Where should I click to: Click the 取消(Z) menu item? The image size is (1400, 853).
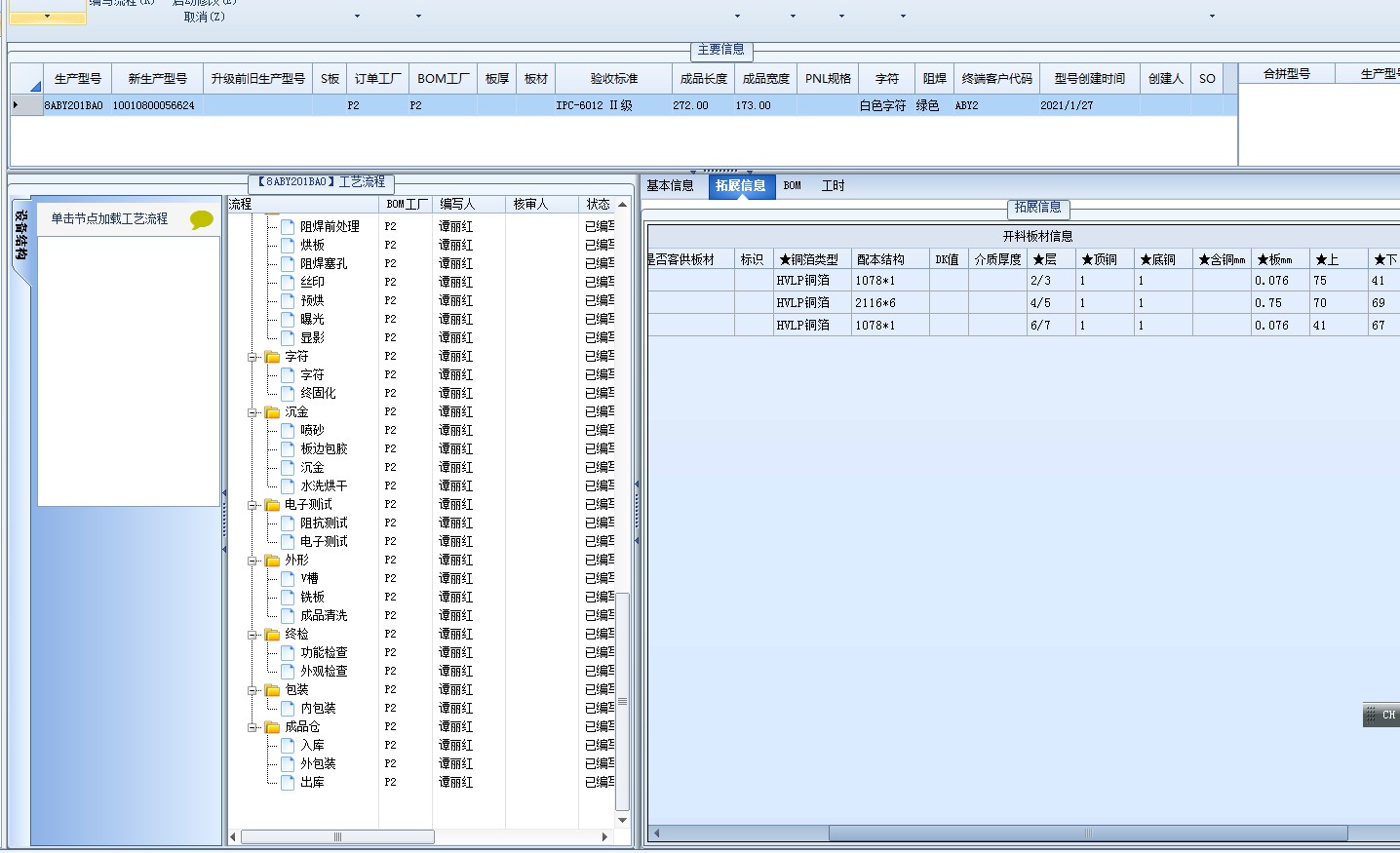[x=205, y=17]
